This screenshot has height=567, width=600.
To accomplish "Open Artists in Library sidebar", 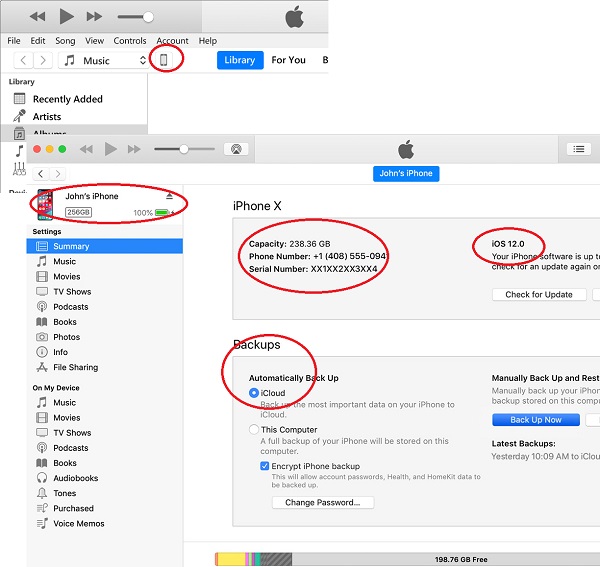I will 47,117.
